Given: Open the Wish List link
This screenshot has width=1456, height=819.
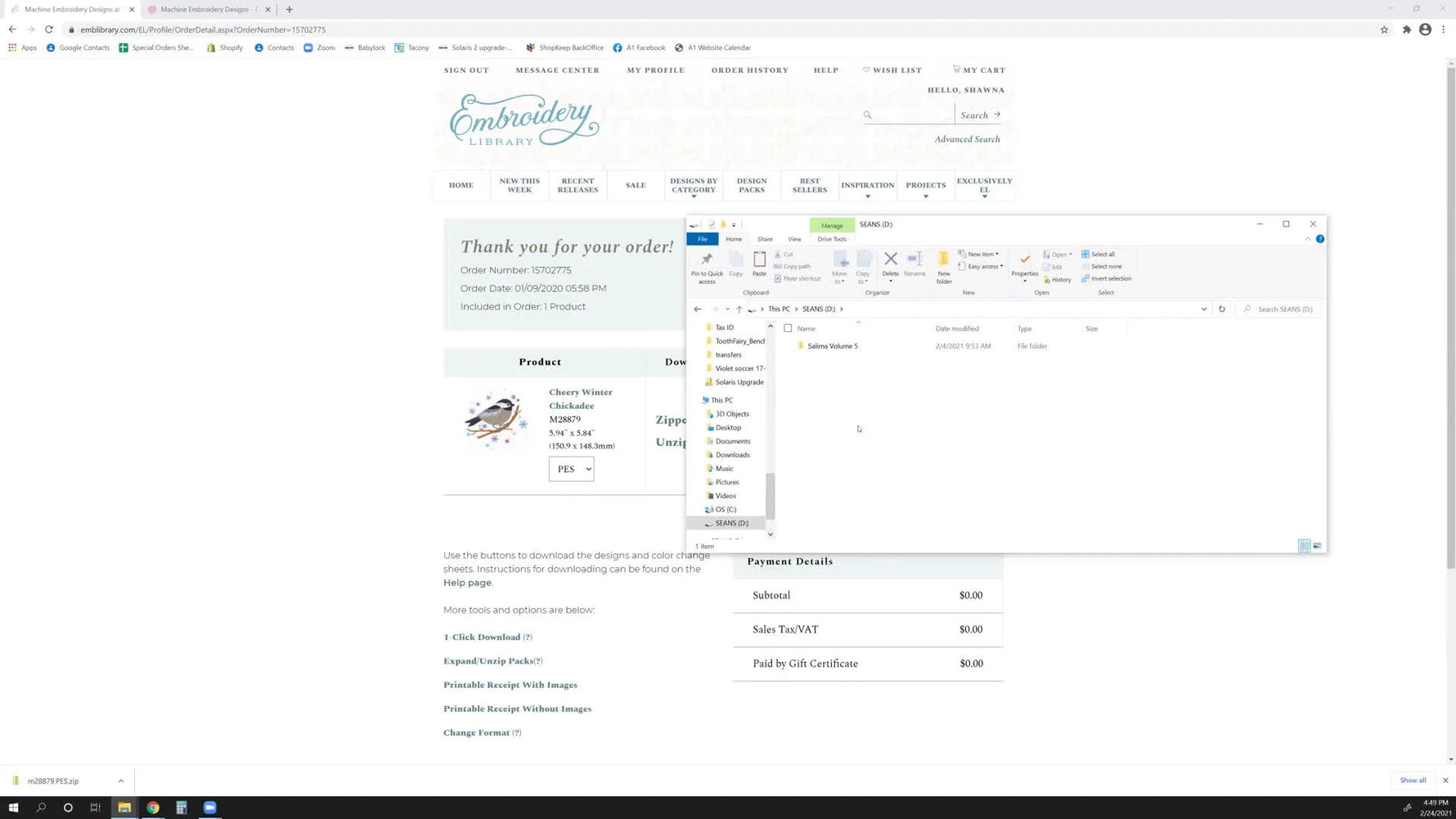Looking at the screenshot, I should tap(892, 70).
